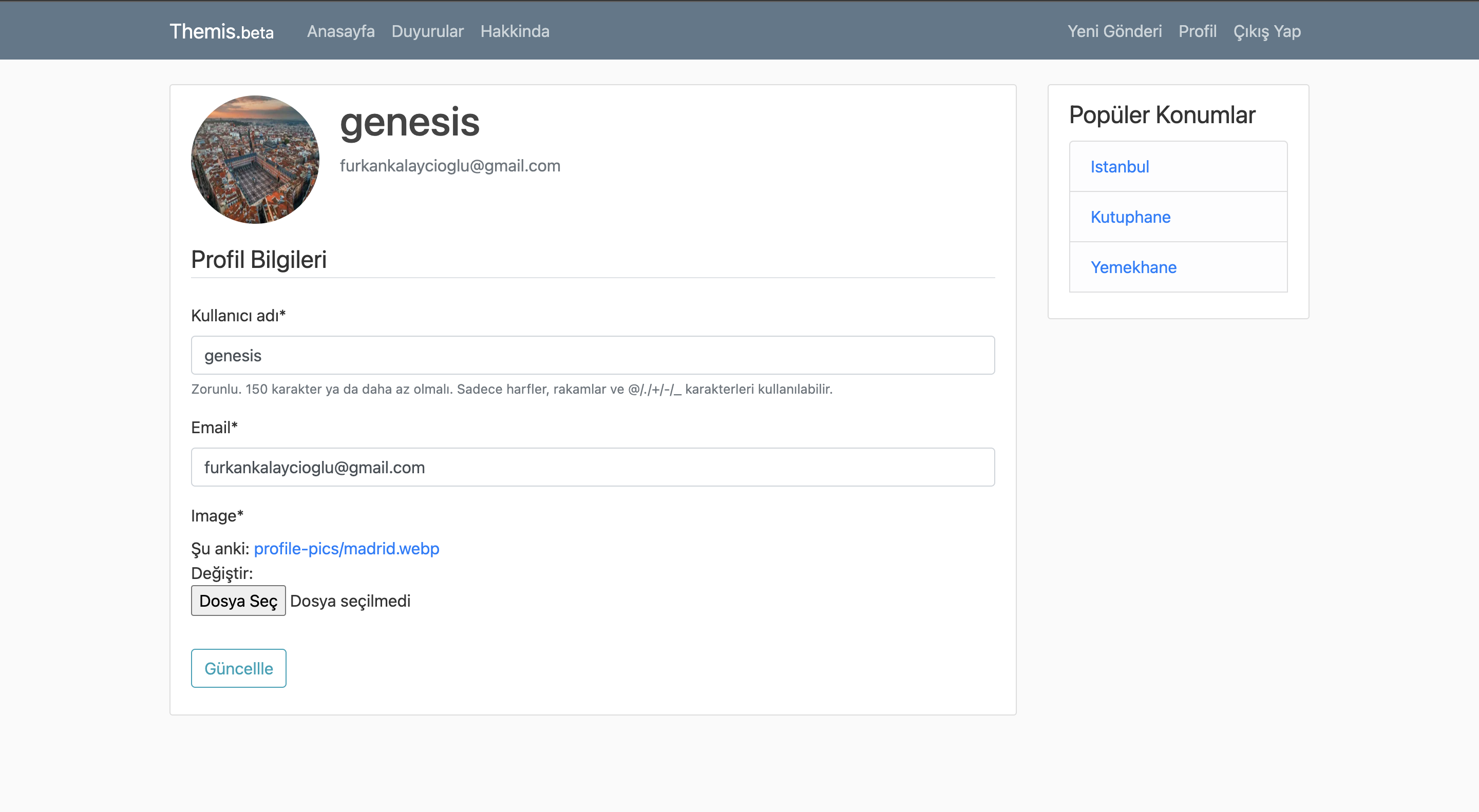Open the profile-pics/madrid.webp link

point(346,549)
